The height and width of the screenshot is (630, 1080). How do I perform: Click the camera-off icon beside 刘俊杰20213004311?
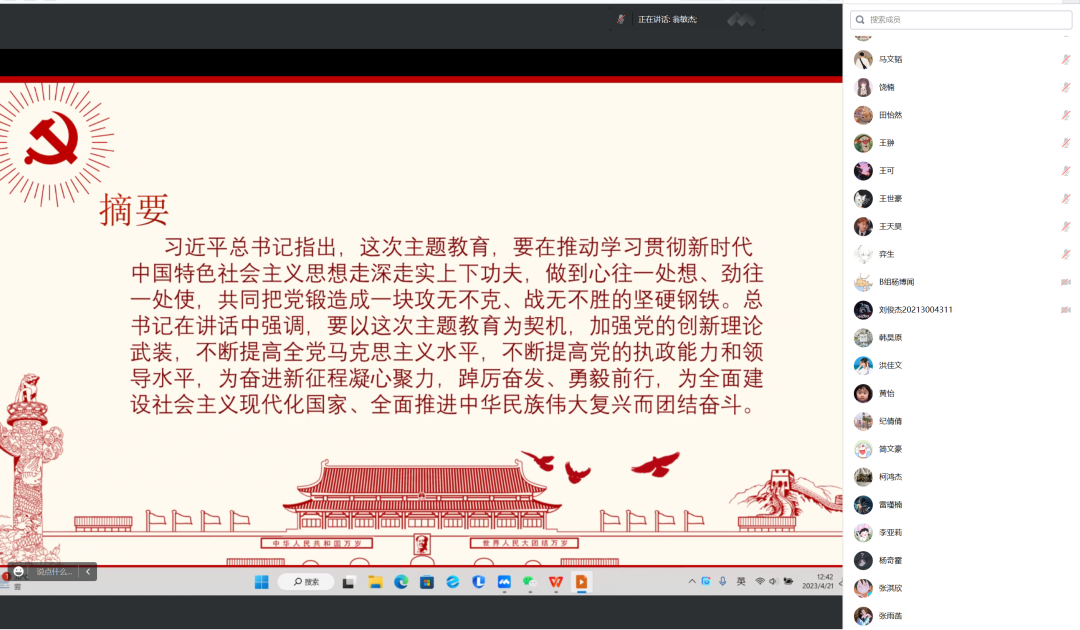click(x=1066, y=310)
